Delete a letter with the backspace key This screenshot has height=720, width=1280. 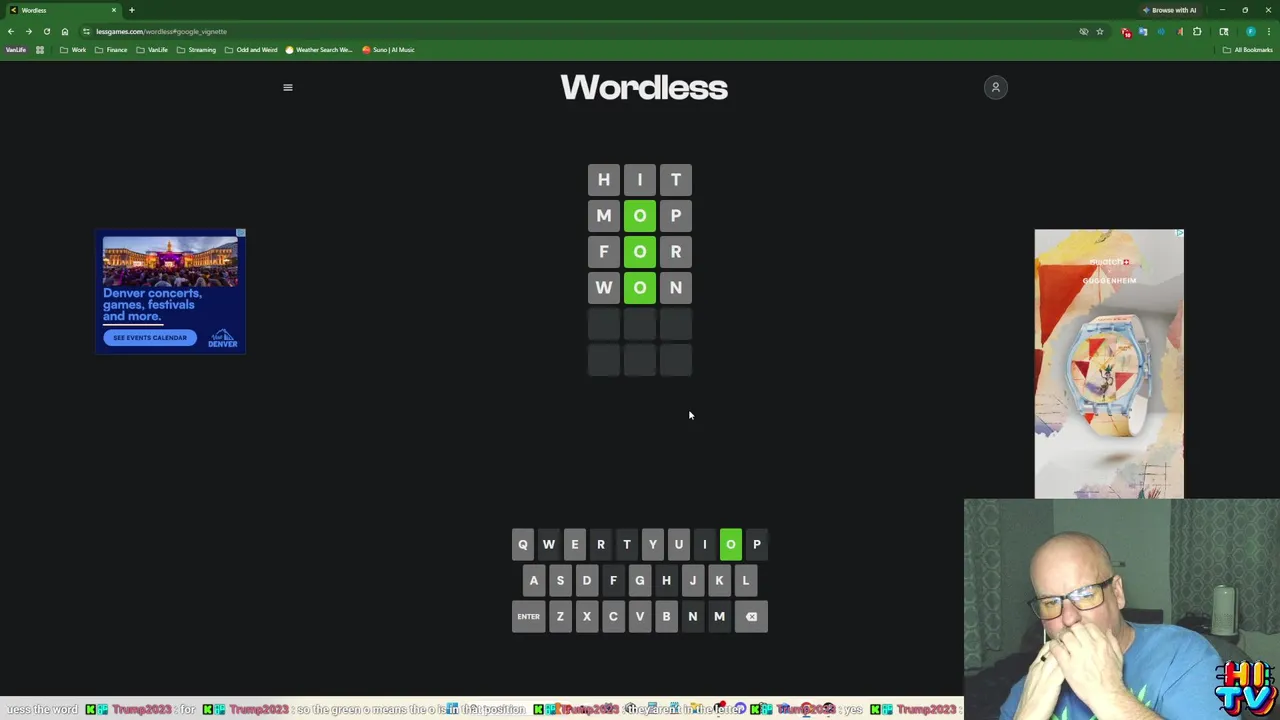tap(751, 616)
